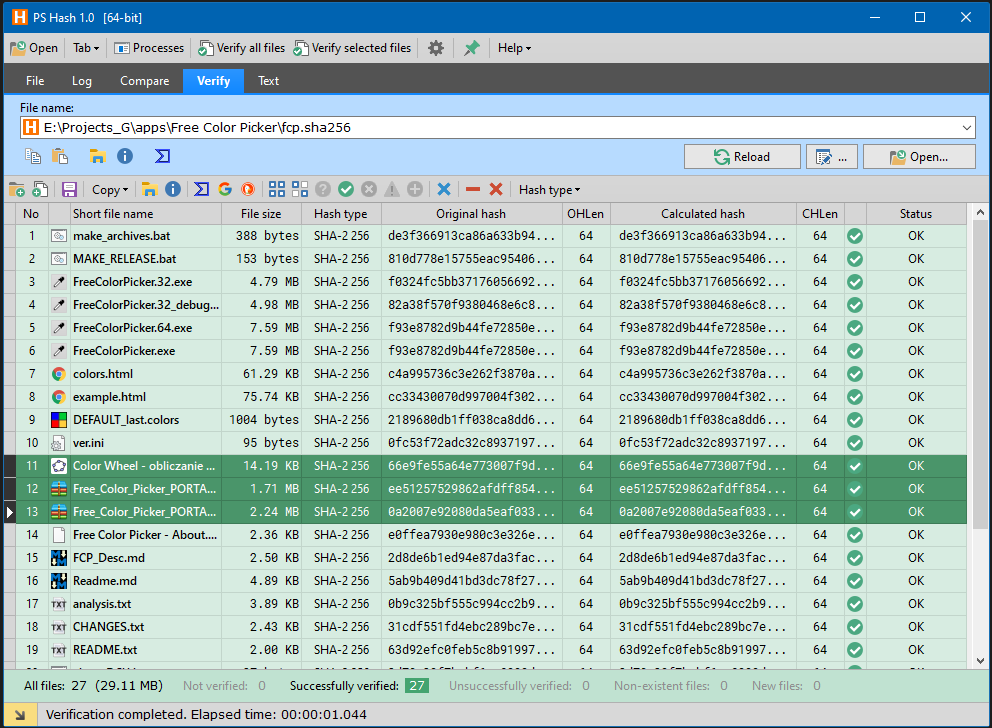Click the red X delete icon
Screen dimensions: 992x728
coord(496,189)
